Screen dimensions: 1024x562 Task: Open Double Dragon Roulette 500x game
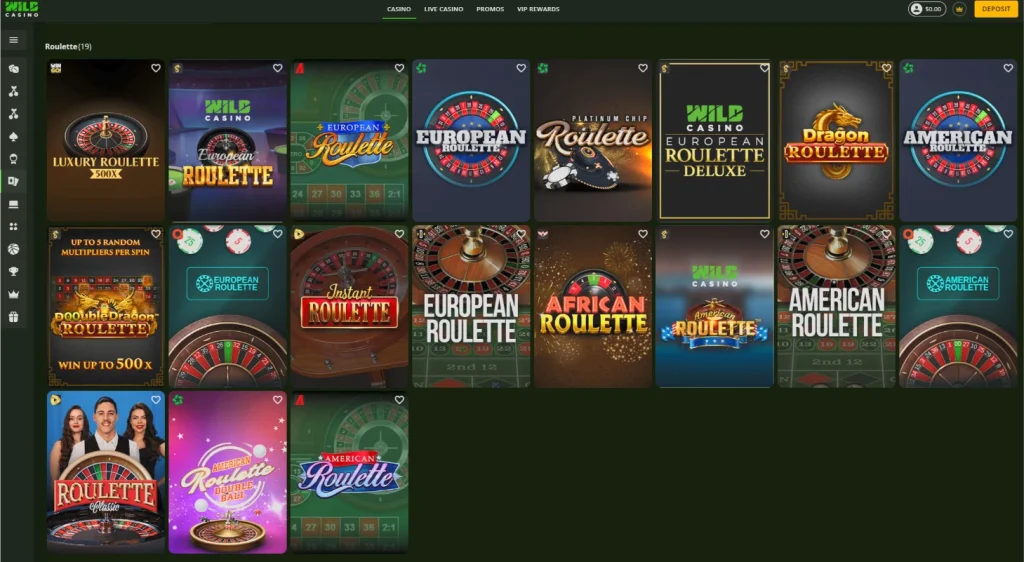pyautogui.click(x=106, y=307)
